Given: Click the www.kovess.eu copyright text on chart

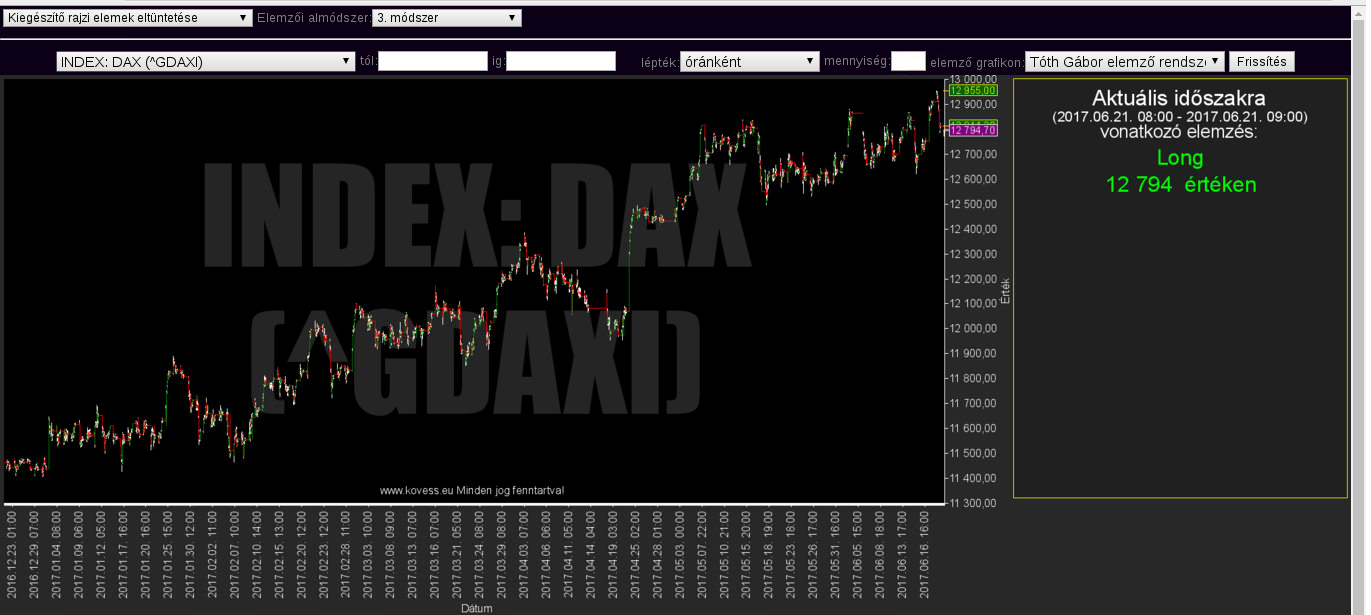Looking at the screenshot, I should (x=471, y=490).
